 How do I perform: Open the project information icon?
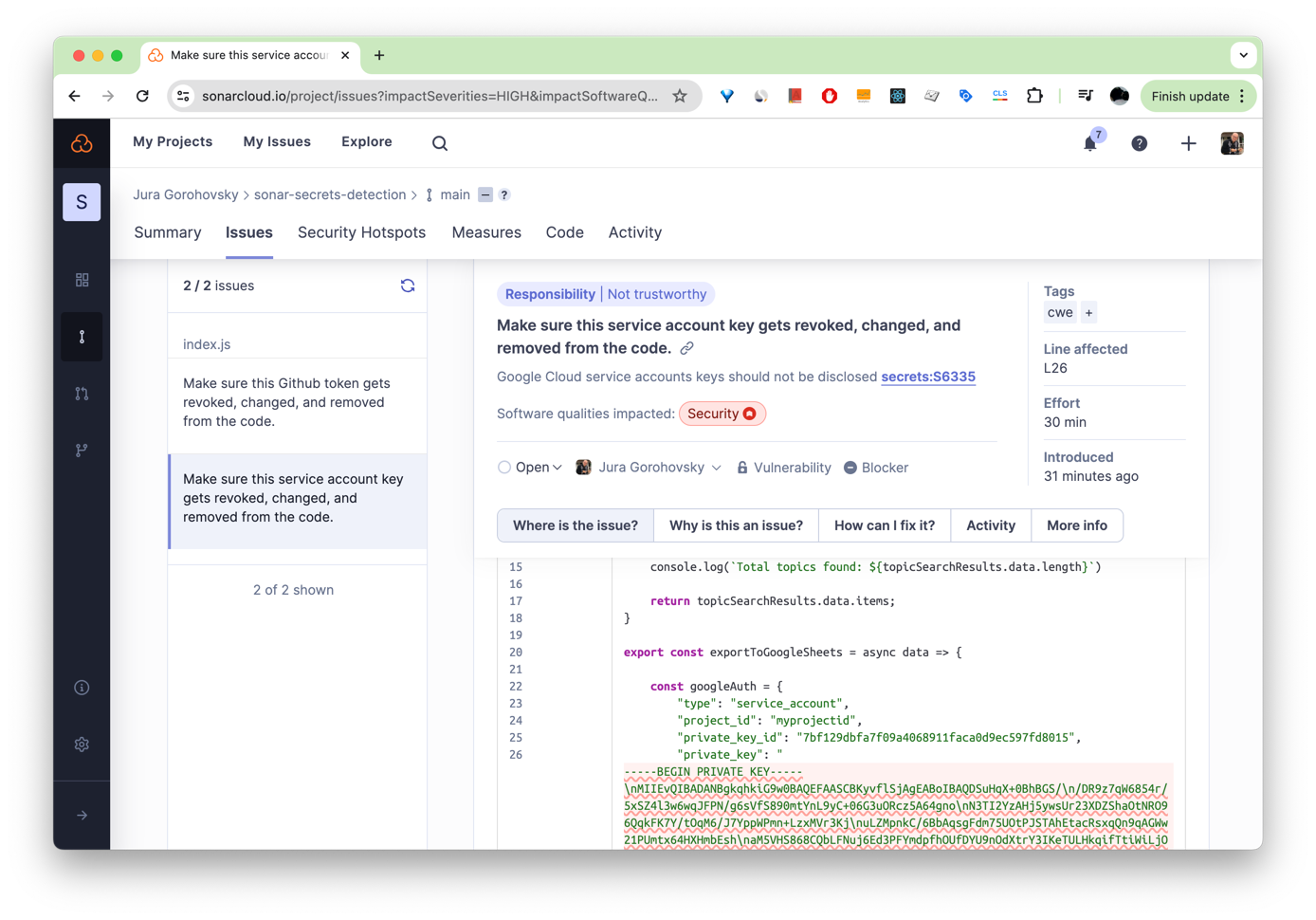coord(82,687)
